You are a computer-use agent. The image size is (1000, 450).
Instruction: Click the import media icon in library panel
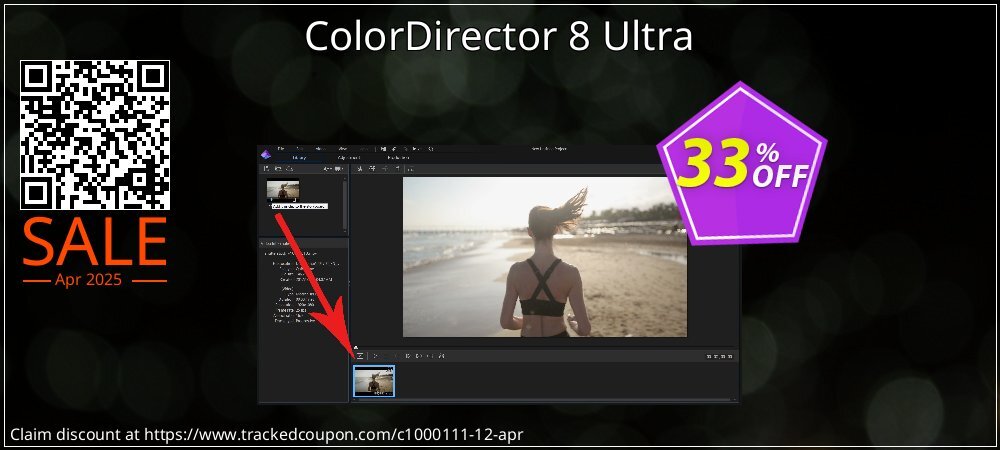point(267,169)
